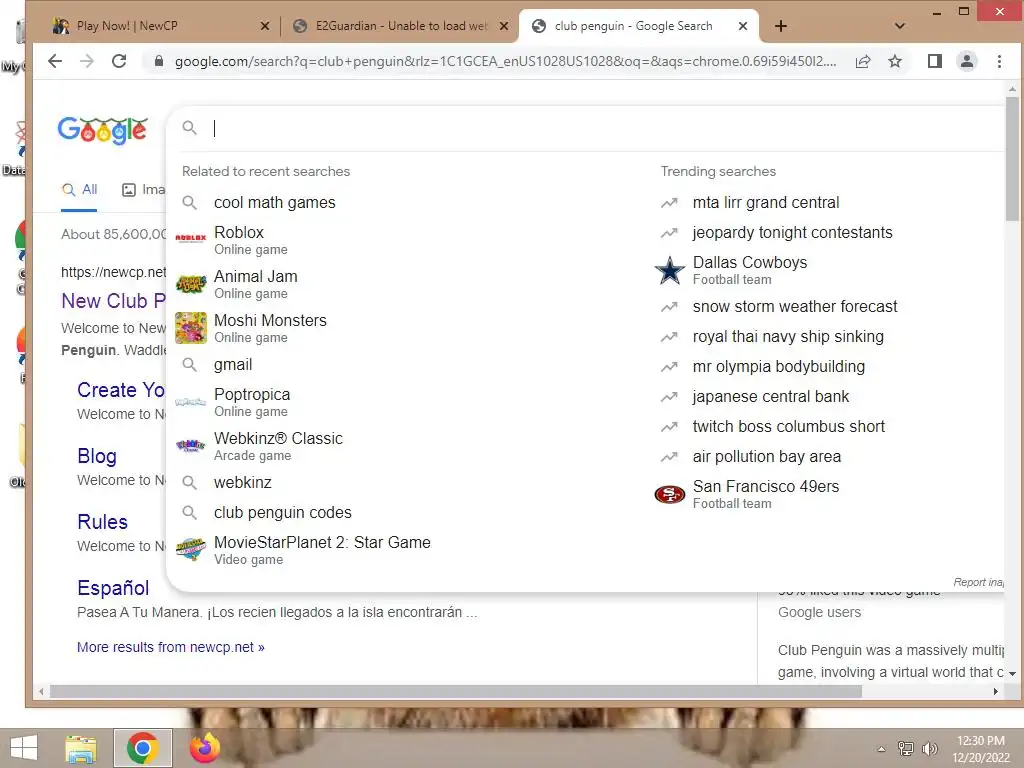Click the address bar URL
The height and width of the screenshot is (768, 1024).
[505, 61]
